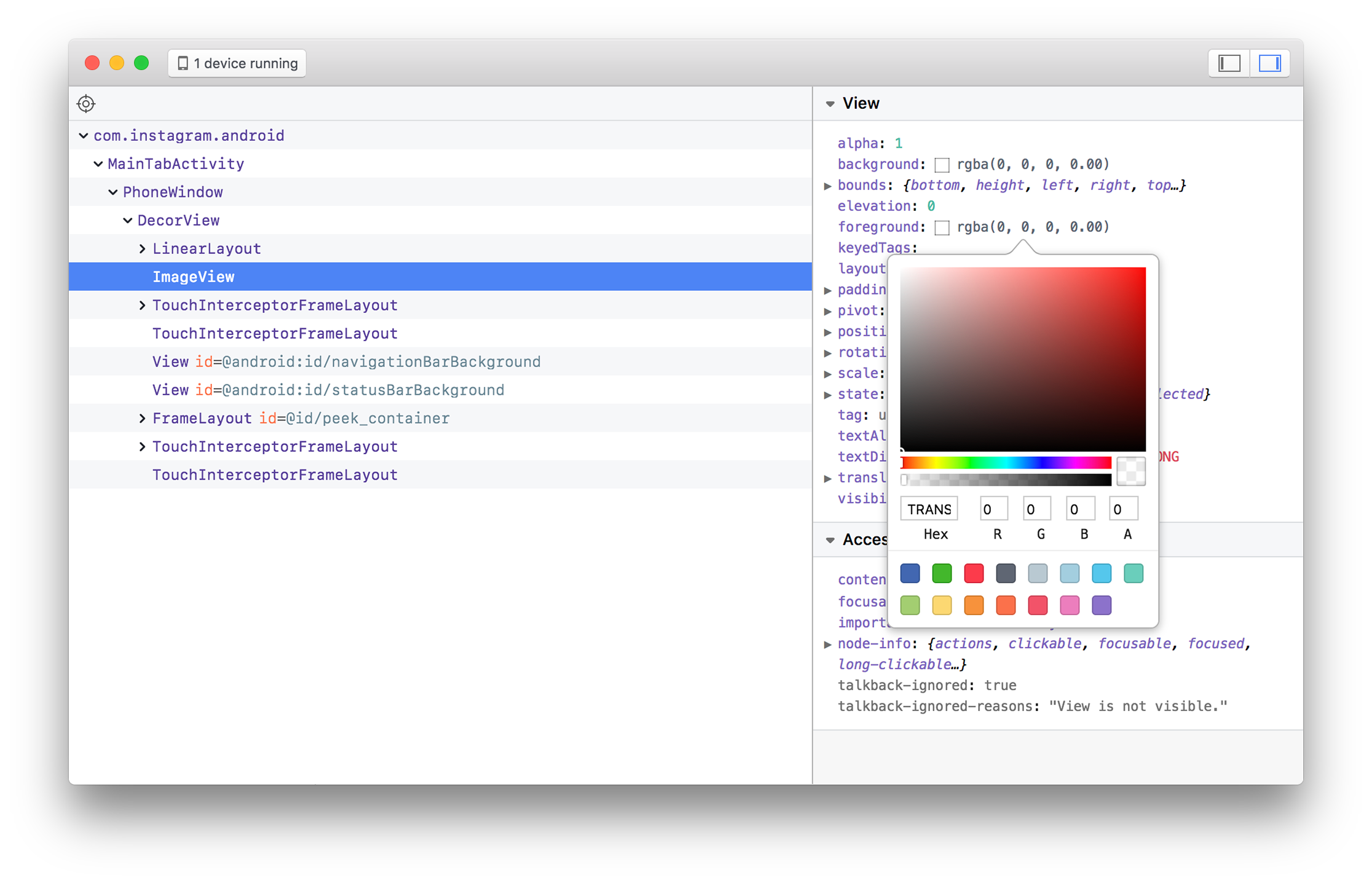1372x883 pixels.
Task: Collapse the com.instagram.android root node
Action: (83, 135)
